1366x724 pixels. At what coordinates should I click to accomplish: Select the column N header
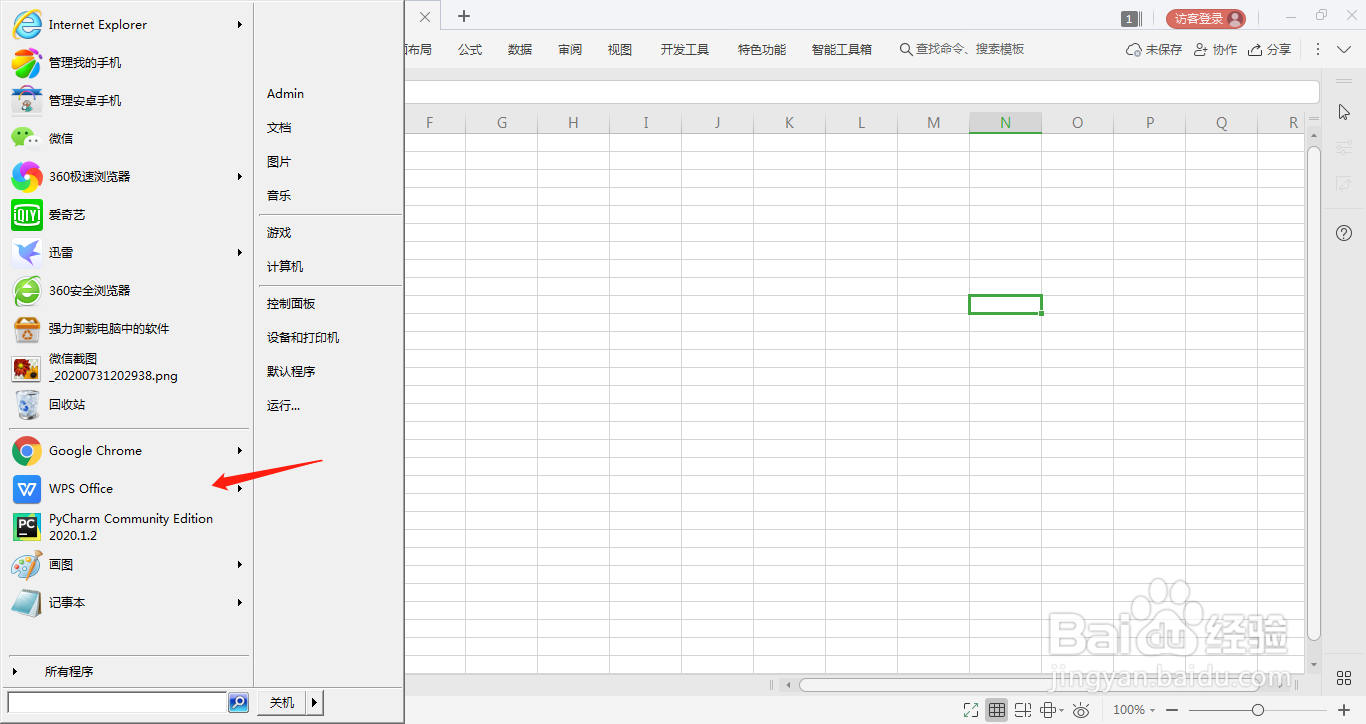point(1005,123)
